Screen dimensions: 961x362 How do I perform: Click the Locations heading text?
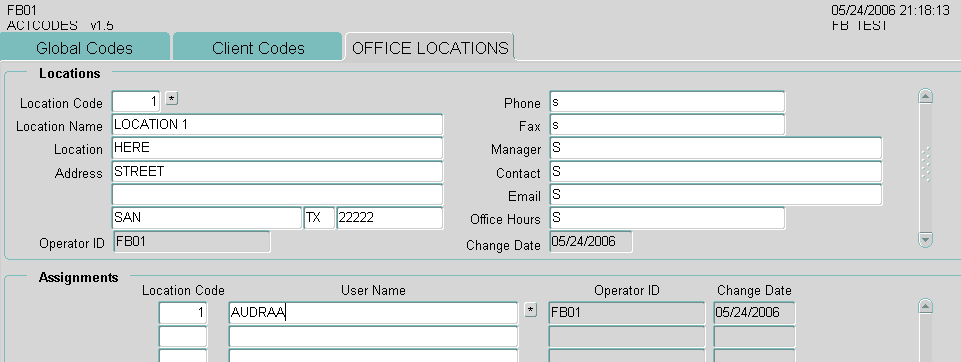[x=69, y=74]
